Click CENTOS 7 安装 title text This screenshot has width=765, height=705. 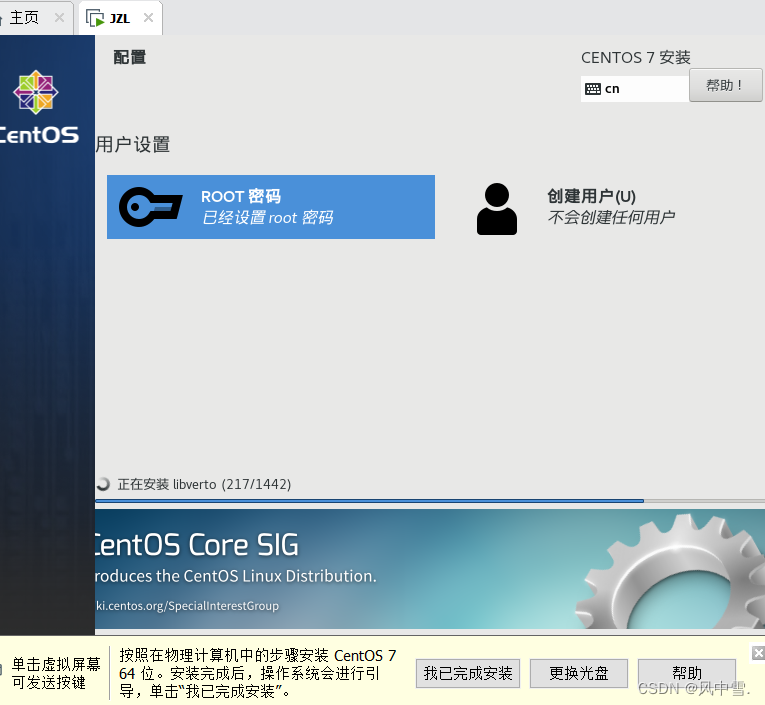tap(636, 58)
